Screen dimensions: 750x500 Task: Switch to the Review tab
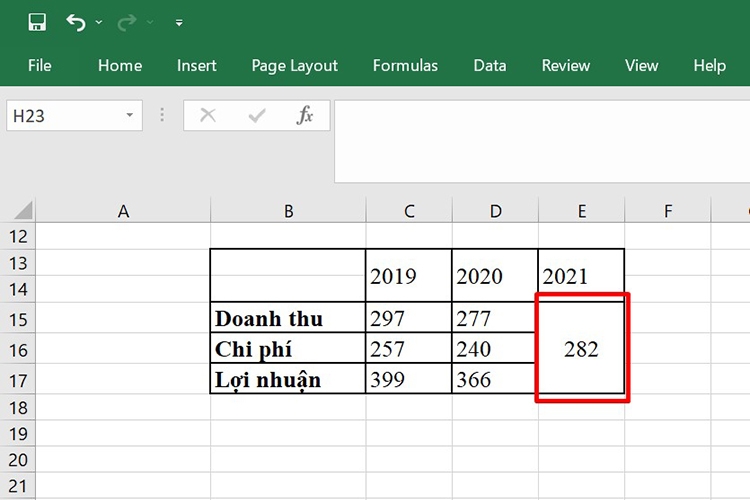566,66
